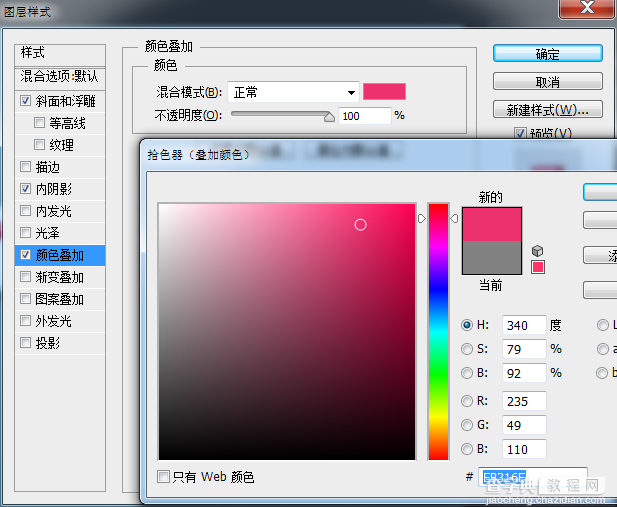The image size is (617, 507).
Task: Select the blue B radio button above hex
Action: (467, 449)
